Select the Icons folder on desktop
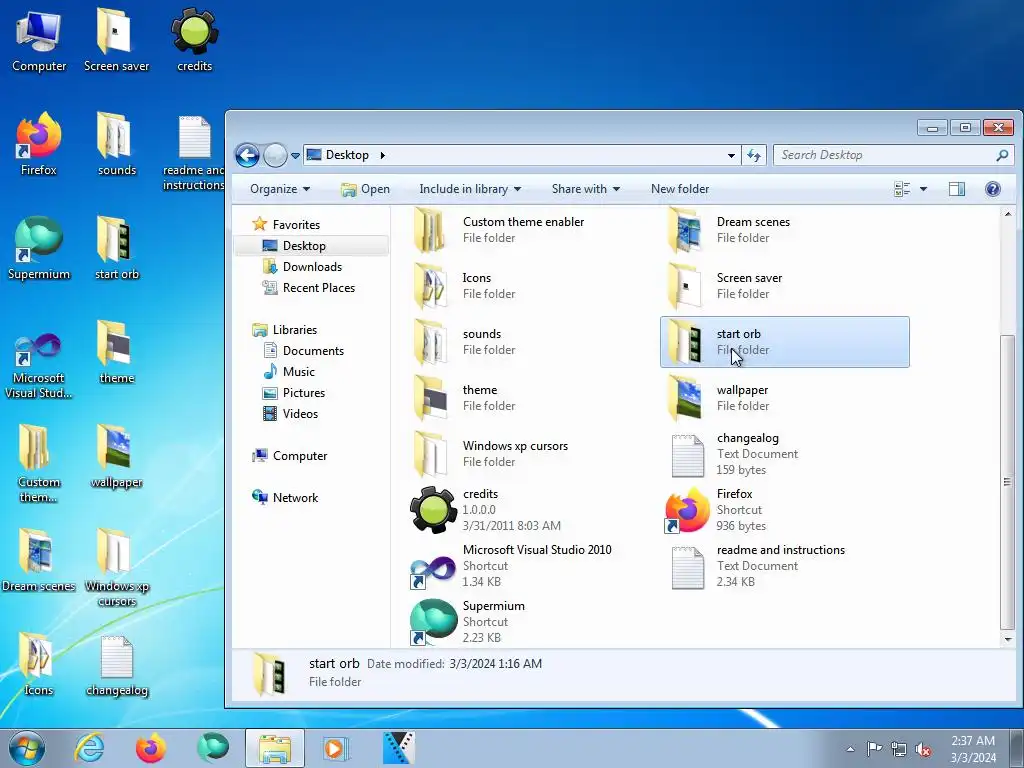Viewport: 1024px width, 768px height. pyautogui.click(x=39, y=664)
